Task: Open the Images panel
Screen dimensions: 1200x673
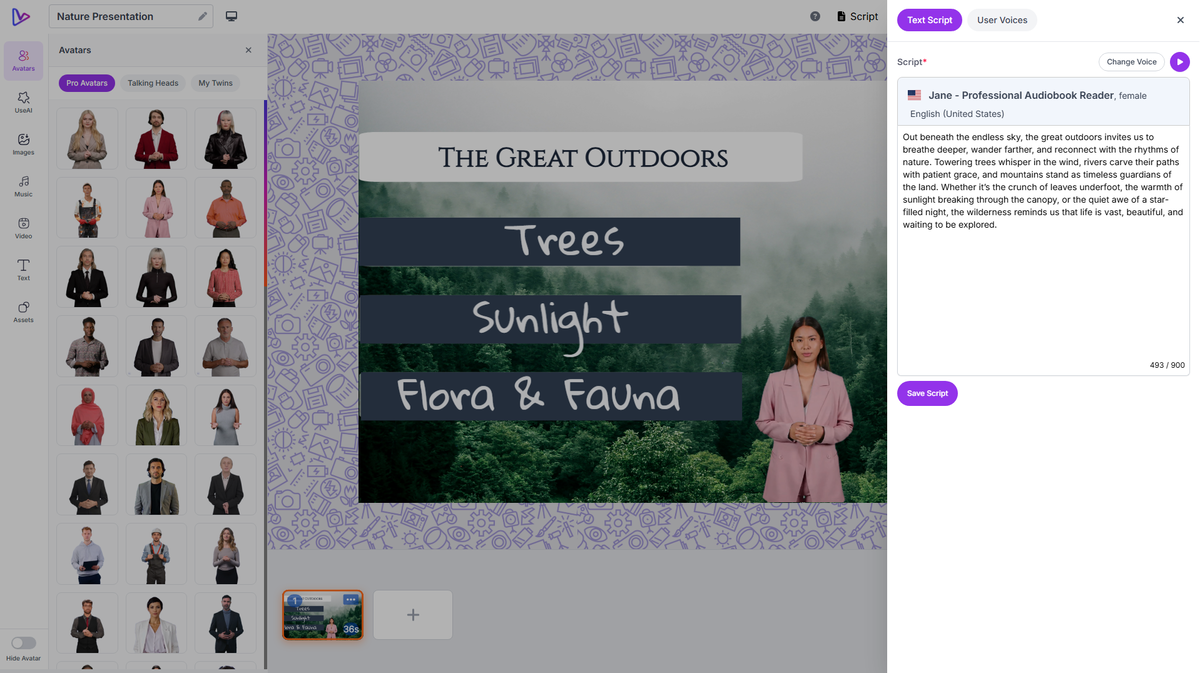Action: (x=22, y=143)
